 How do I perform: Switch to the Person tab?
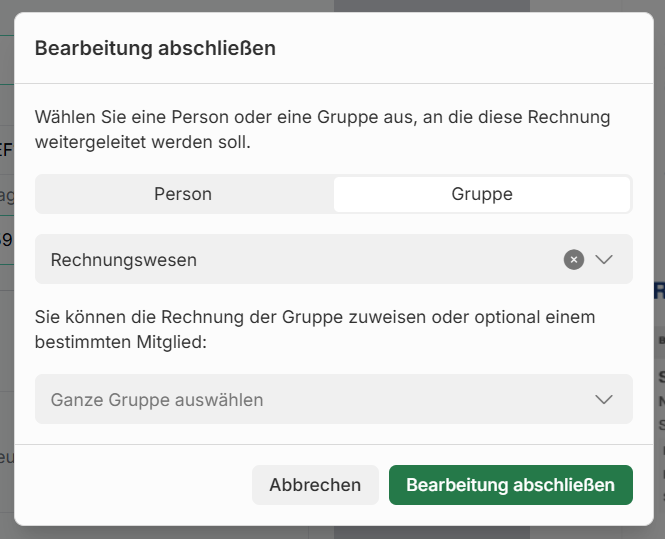183,195
